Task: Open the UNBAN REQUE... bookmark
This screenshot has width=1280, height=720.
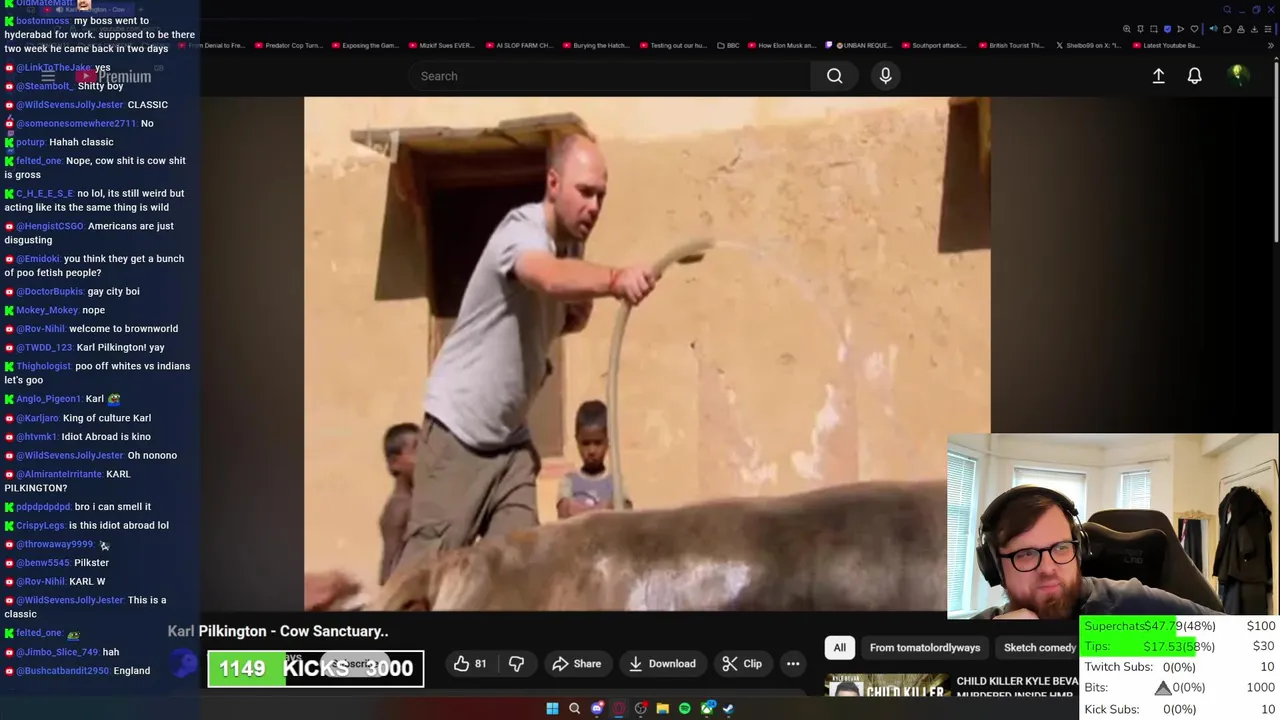Action: (x=859, y=45)
